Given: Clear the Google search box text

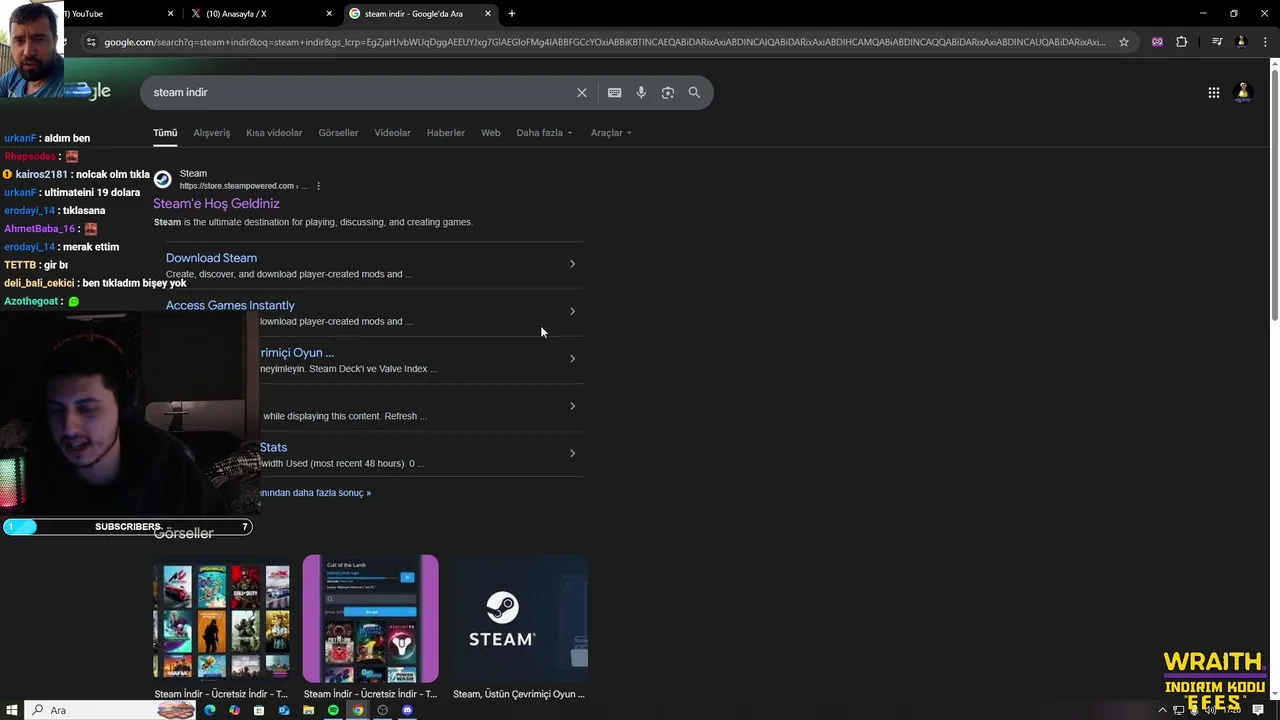Looking at the screenshot, I should pyautogui.click(x=582, y=92).
